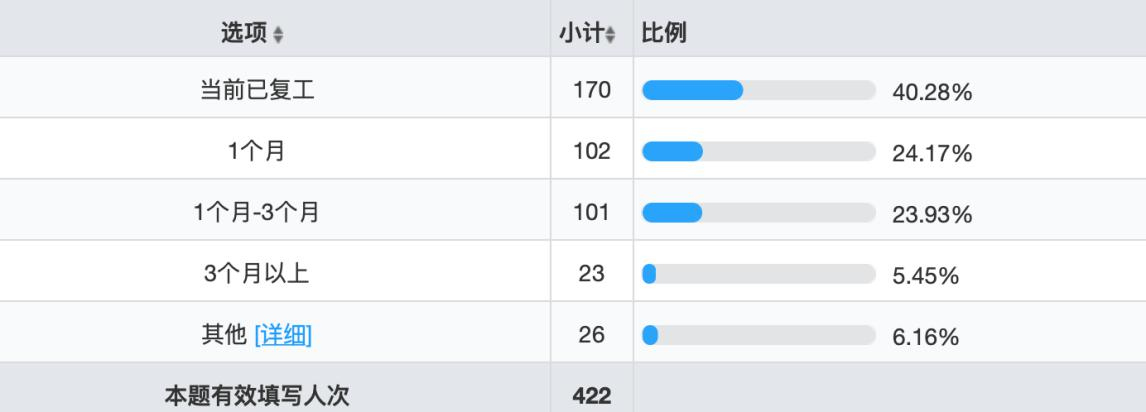Image resolution: width=1146 pixels, height=412 pixels.
Task: Select the 1个月 option label
Action: point(258,152)
